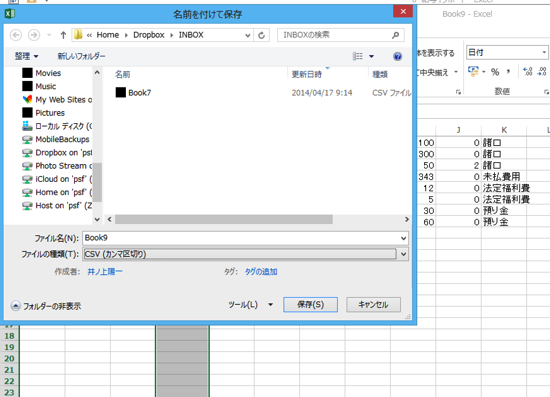The width and height of the screenshot is (550, 397).
Task: Click Excel cell containing 未払費用
Action: click(x=504, y=176)
